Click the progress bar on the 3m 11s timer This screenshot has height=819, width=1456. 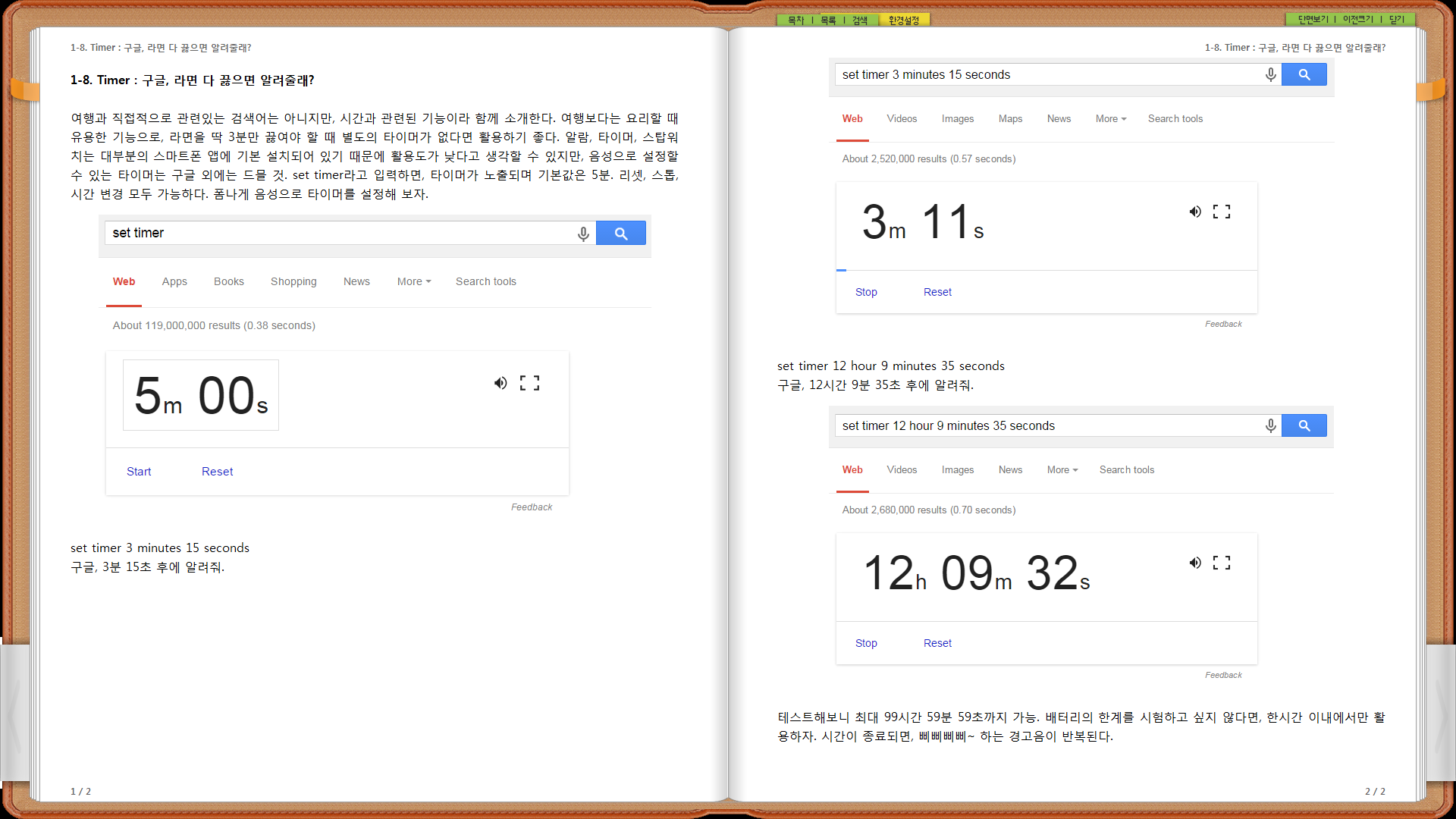coord(1046,270)
